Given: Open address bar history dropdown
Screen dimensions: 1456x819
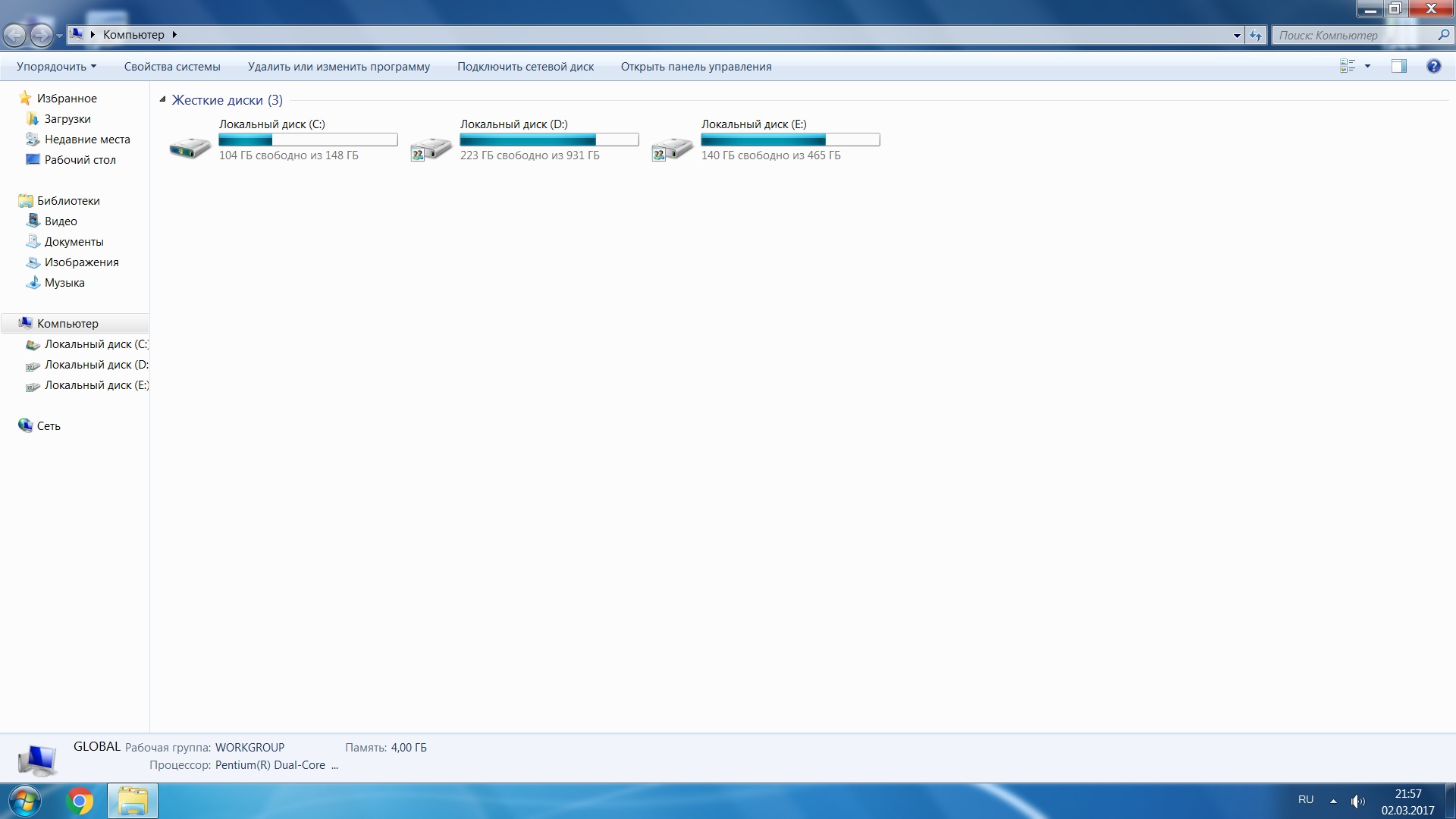Looking at the screenshot, I should coord(1237,35).
